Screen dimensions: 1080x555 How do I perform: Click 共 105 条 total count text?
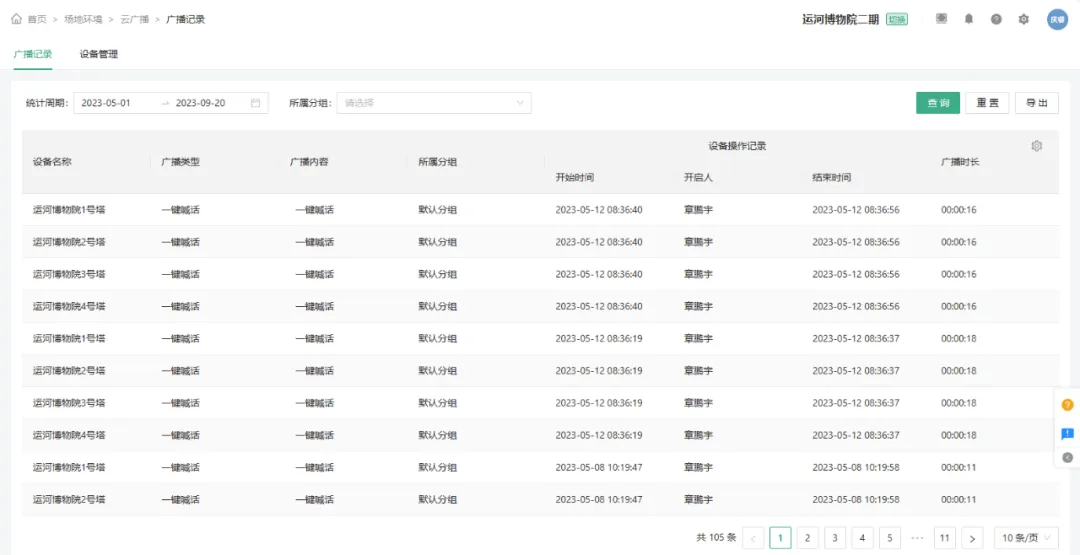tap(716, 538)
